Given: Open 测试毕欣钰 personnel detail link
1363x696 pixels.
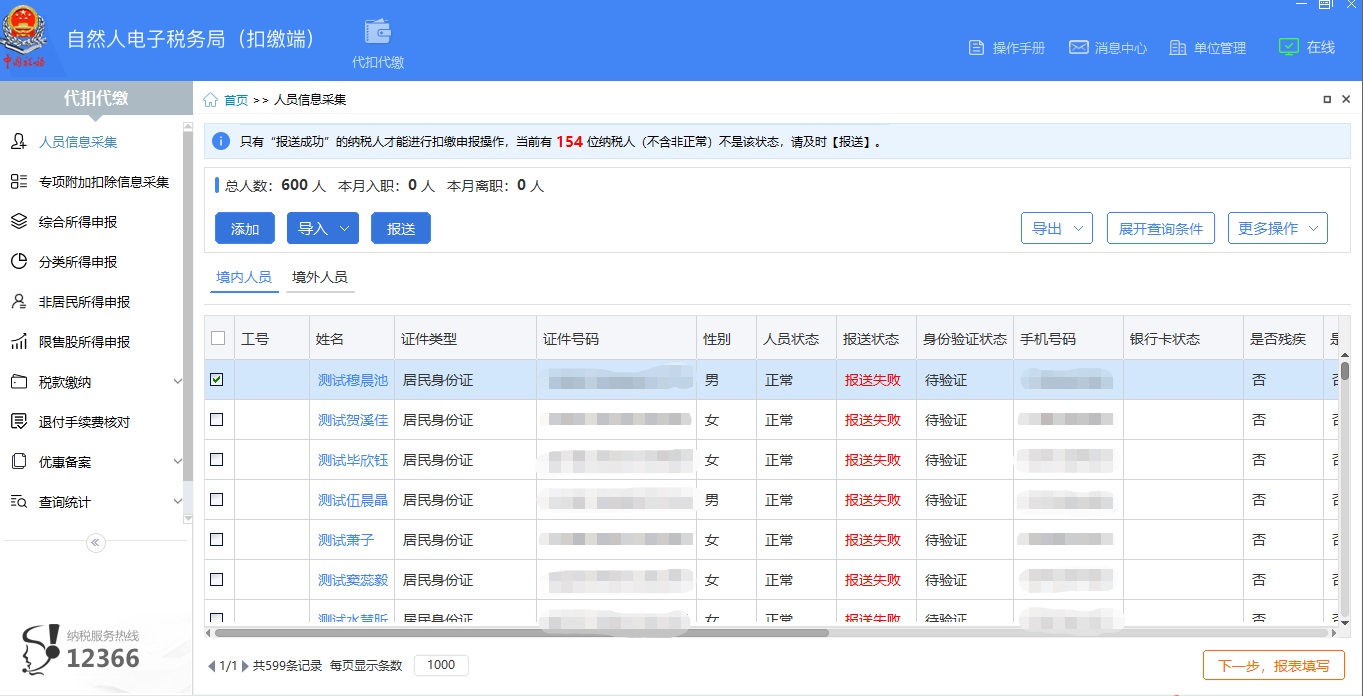Looking at the screenshot, I should (351, 459).
